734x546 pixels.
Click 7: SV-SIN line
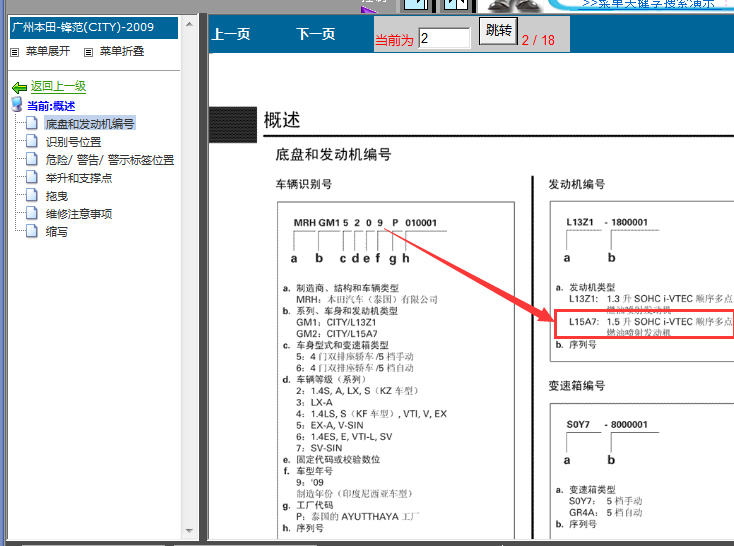click(x=319, y=448)
